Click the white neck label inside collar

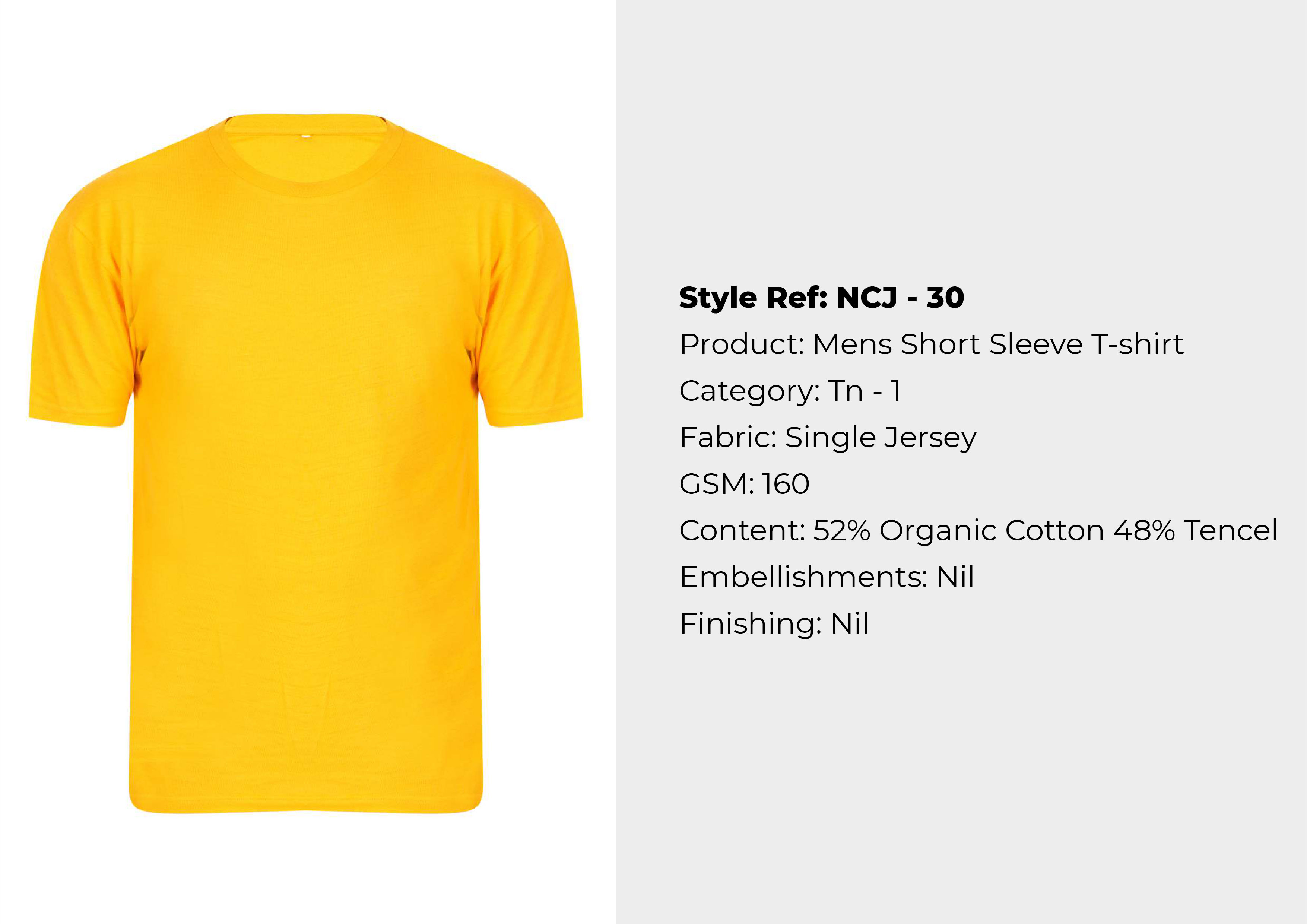coord(306,136)
